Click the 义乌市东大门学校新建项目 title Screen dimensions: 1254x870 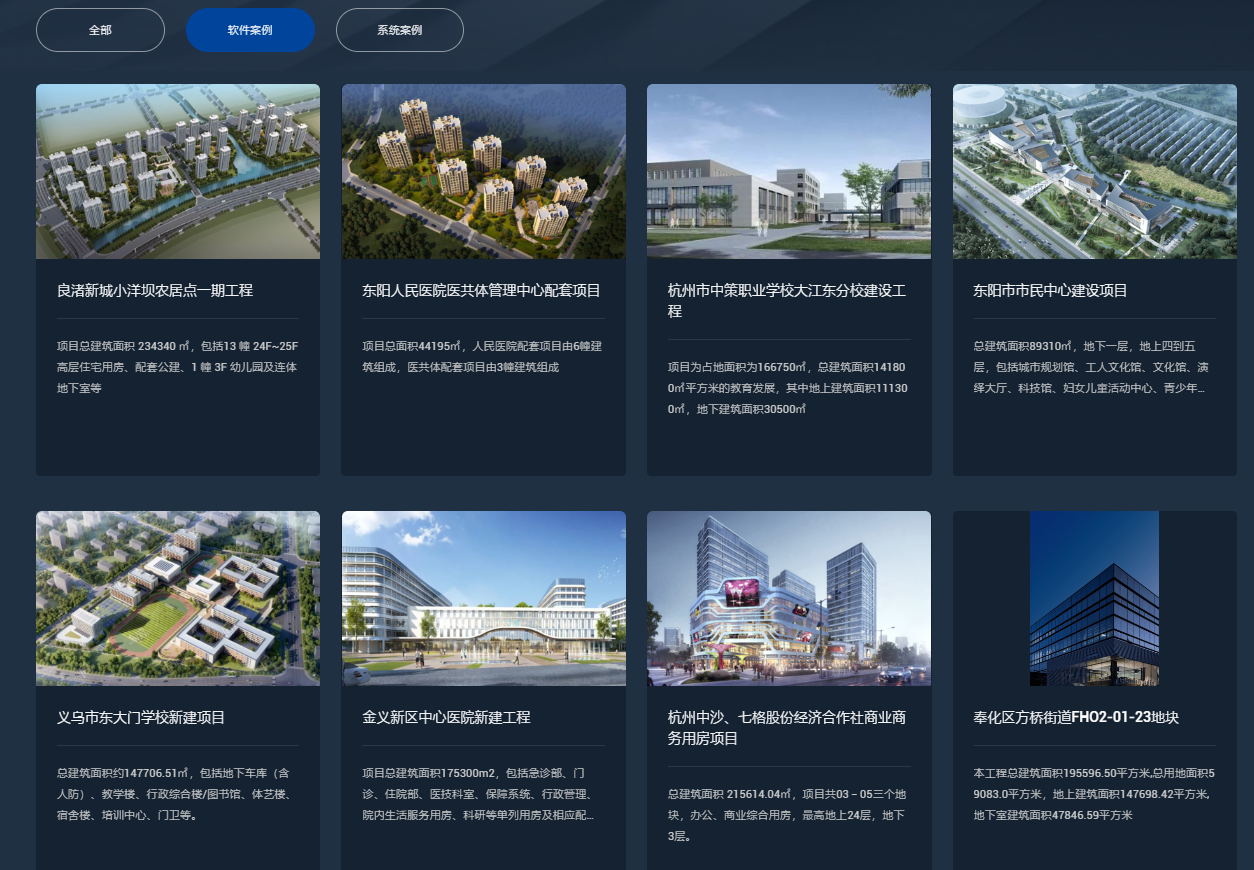[141, 718]
